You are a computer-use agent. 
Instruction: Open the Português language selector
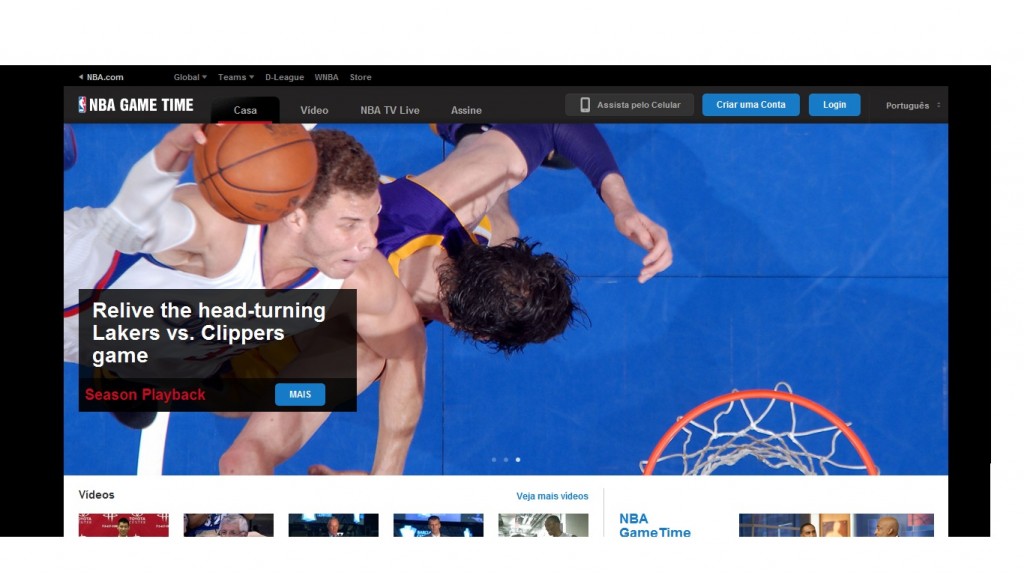(x=912, y=105)
